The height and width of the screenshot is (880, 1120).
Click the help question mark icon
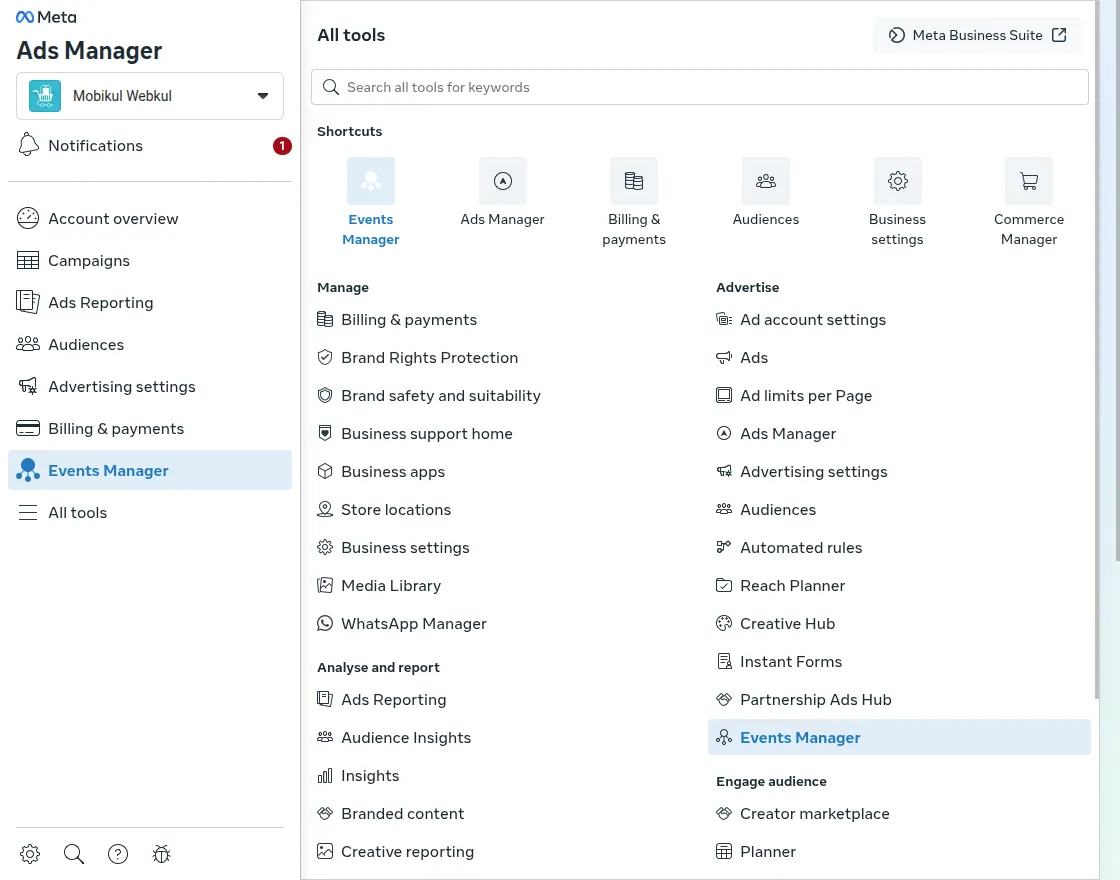point(118,854)
